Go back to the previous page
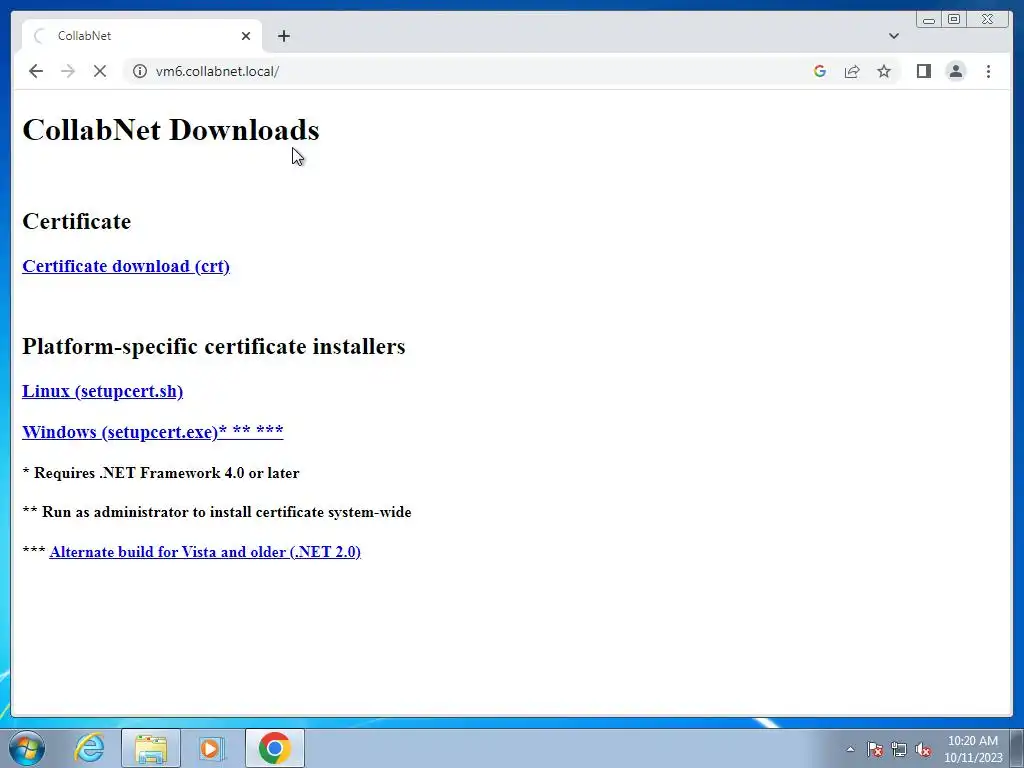The width and height of the screenshot is (1024, 768). pos(36,71)
